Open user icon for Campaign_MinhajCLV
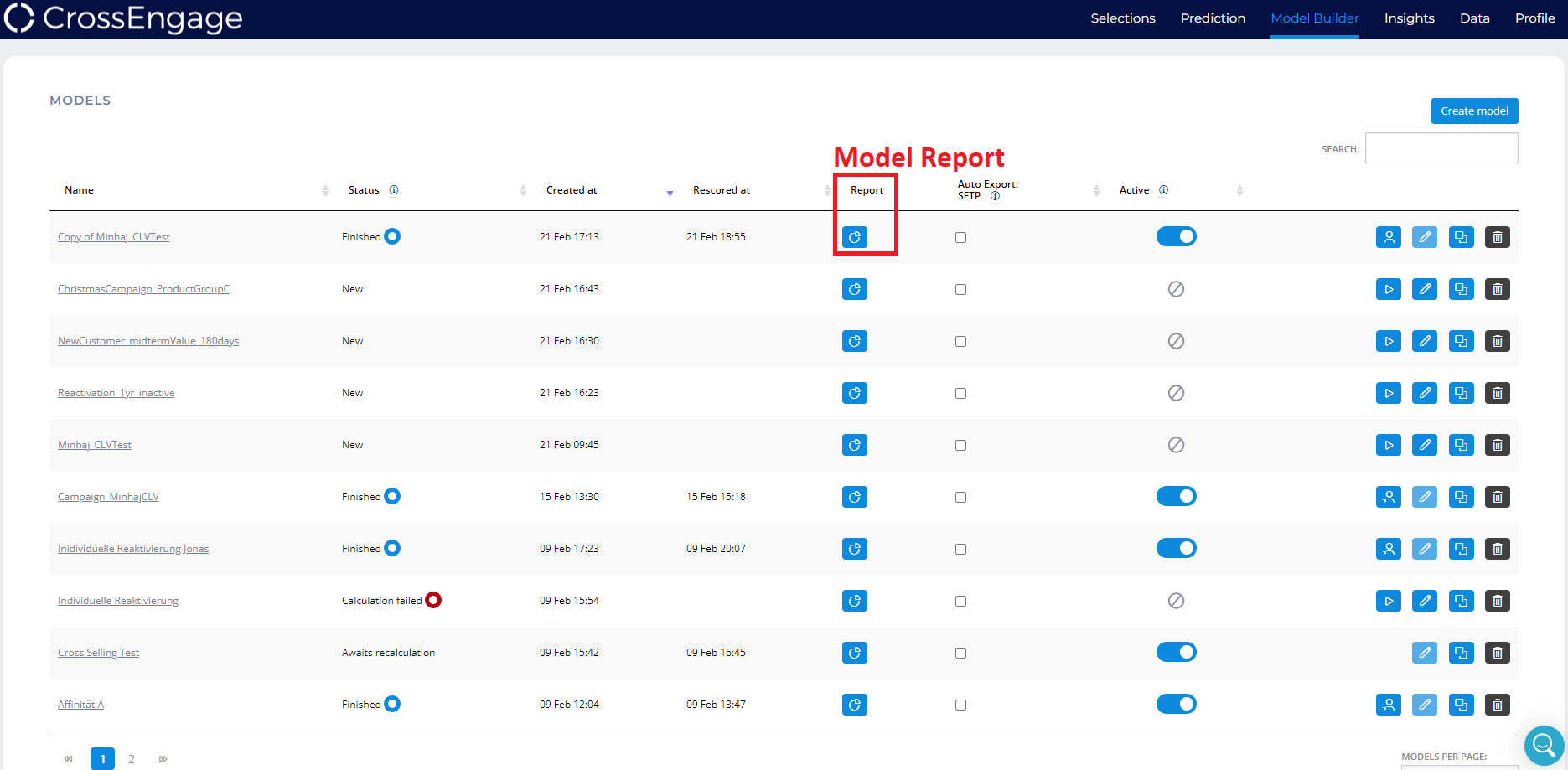Image resolution: width=1568 pixels, height=770 pixels. tap(1388, 497)
